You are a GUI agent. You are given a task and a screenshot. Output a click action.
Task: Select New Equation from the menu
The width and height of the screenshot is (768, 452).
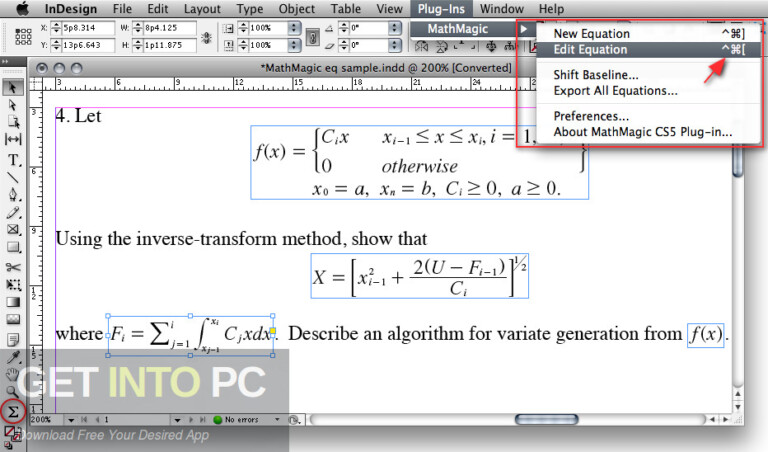(x=648, y=33)
